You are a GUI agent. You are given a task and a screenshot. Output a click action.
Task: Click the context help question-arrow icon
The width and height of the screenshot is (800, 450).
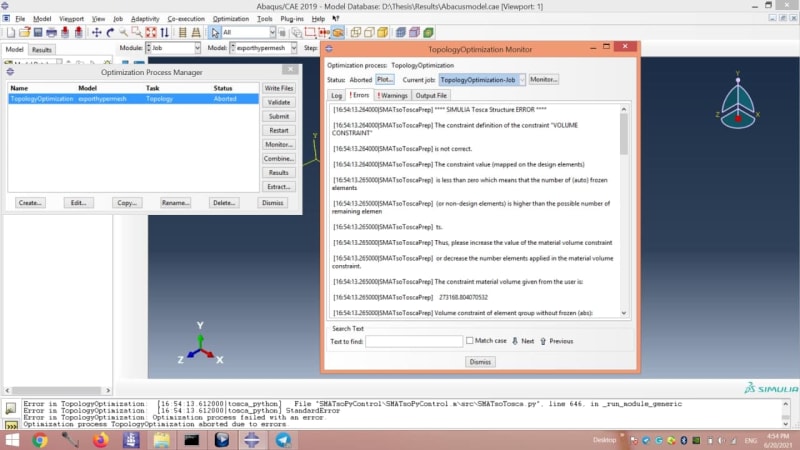pos(336,19)
